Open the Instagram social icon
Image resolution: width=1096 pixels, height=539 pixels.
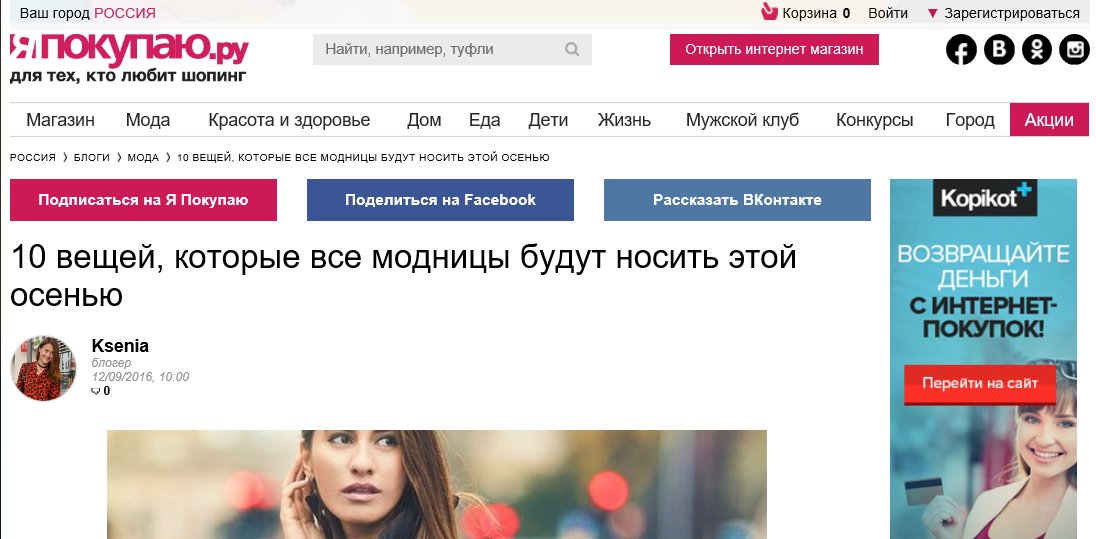[1074, 50]
